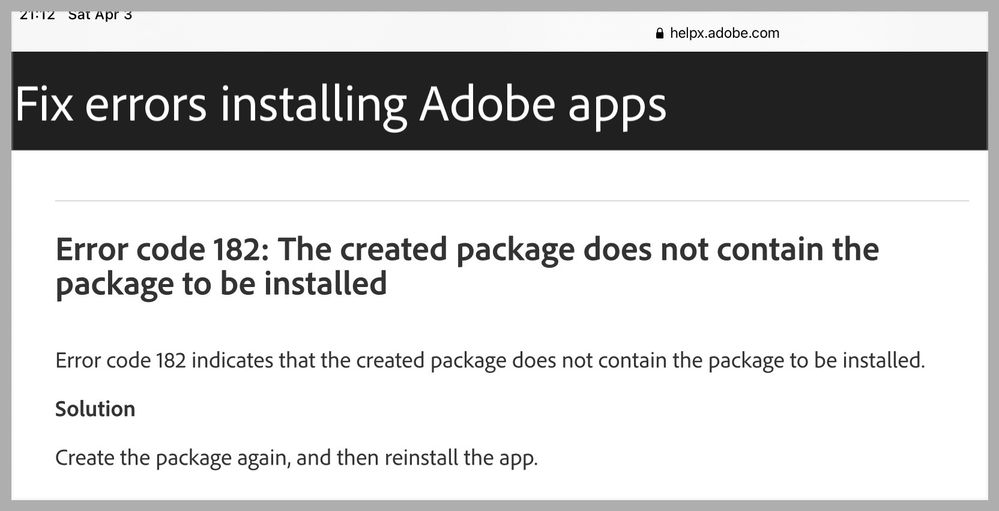The height and width of the screenshot is (511, 999).
Task: Click the padlock icon in the address bar
Action: point(659,33)
